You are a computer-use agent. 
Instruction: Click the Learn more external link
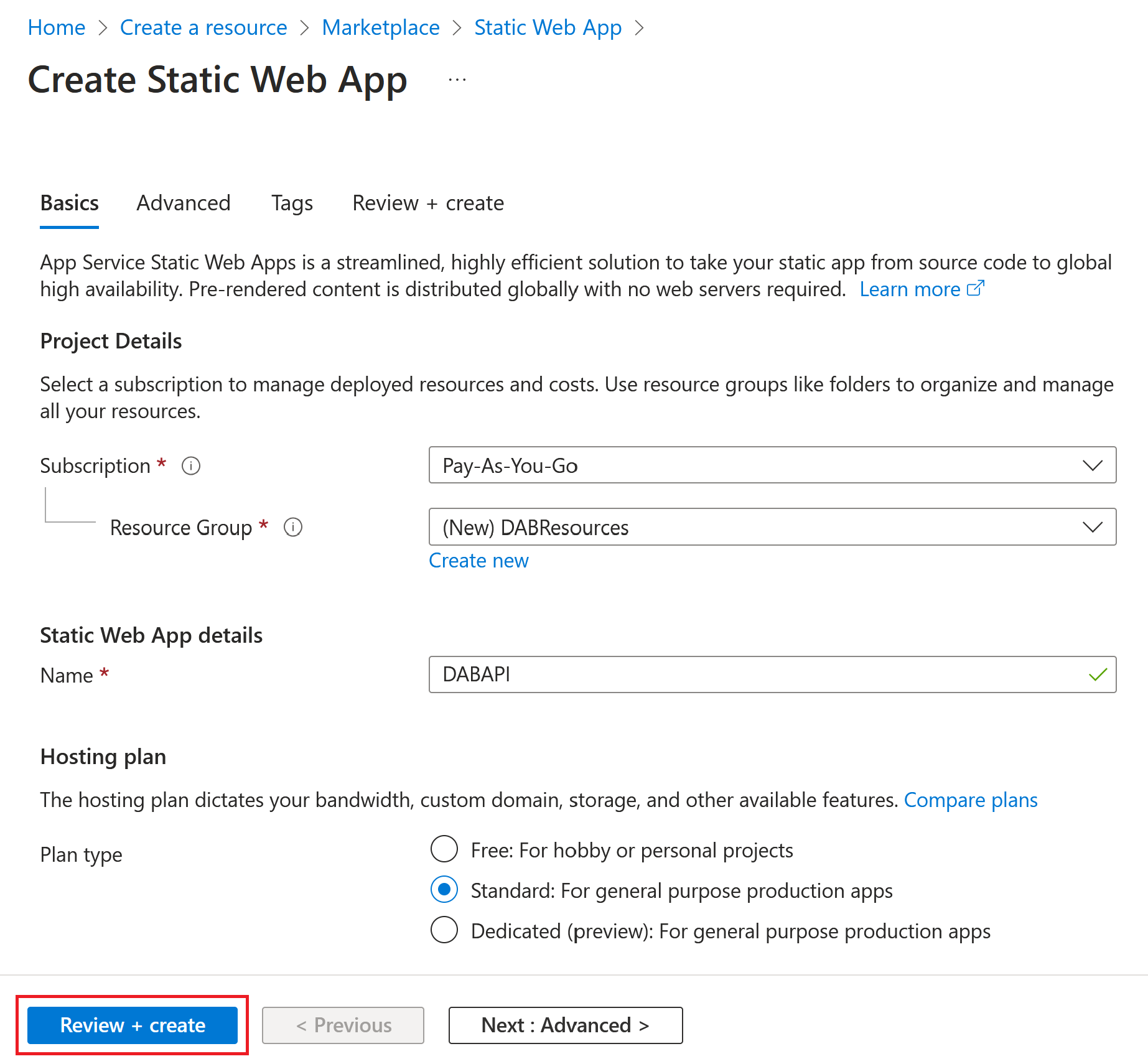[921, 289]
